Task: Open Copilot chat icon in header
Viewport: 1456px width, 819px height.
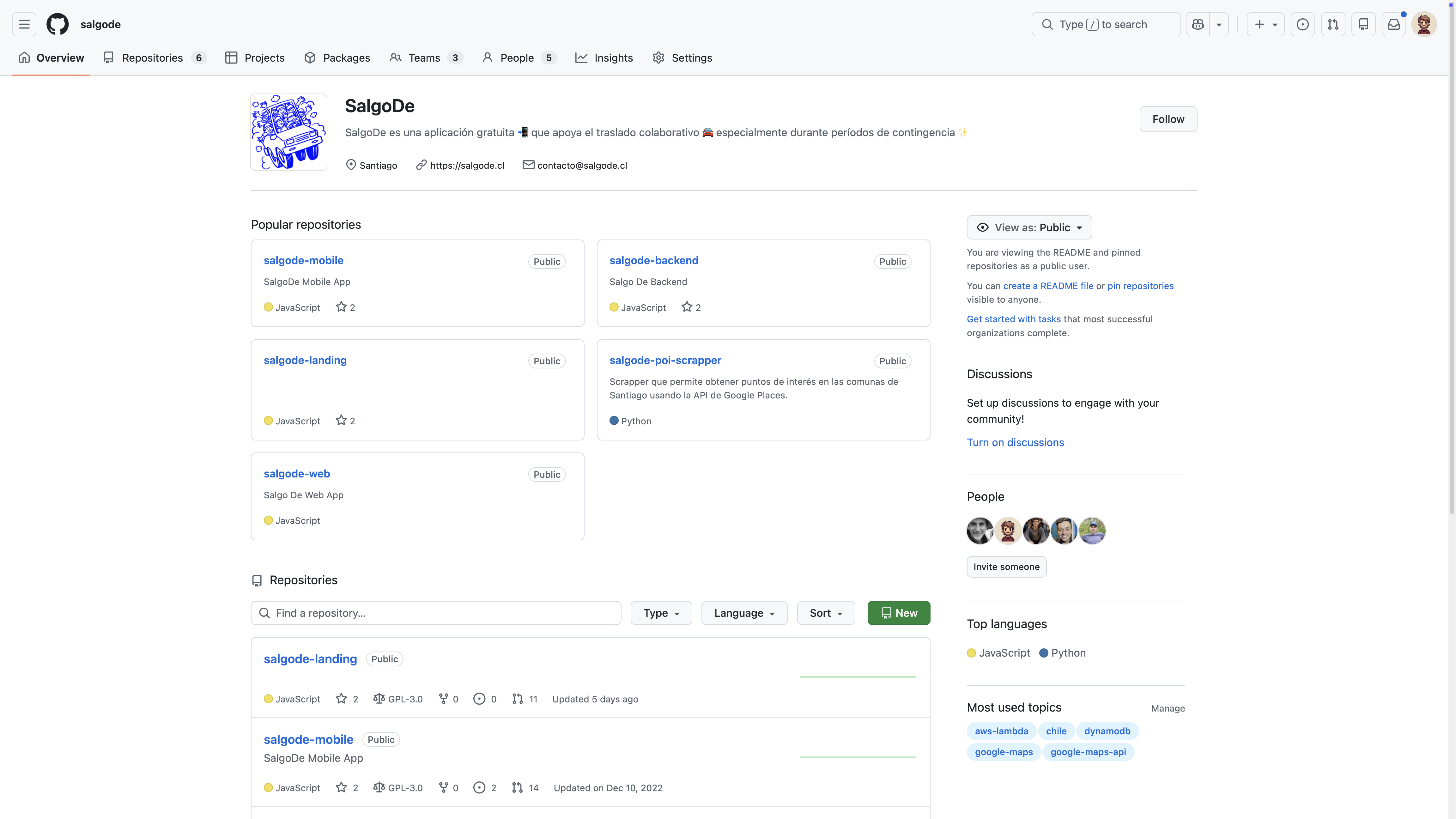Action: coord(1197,24)
